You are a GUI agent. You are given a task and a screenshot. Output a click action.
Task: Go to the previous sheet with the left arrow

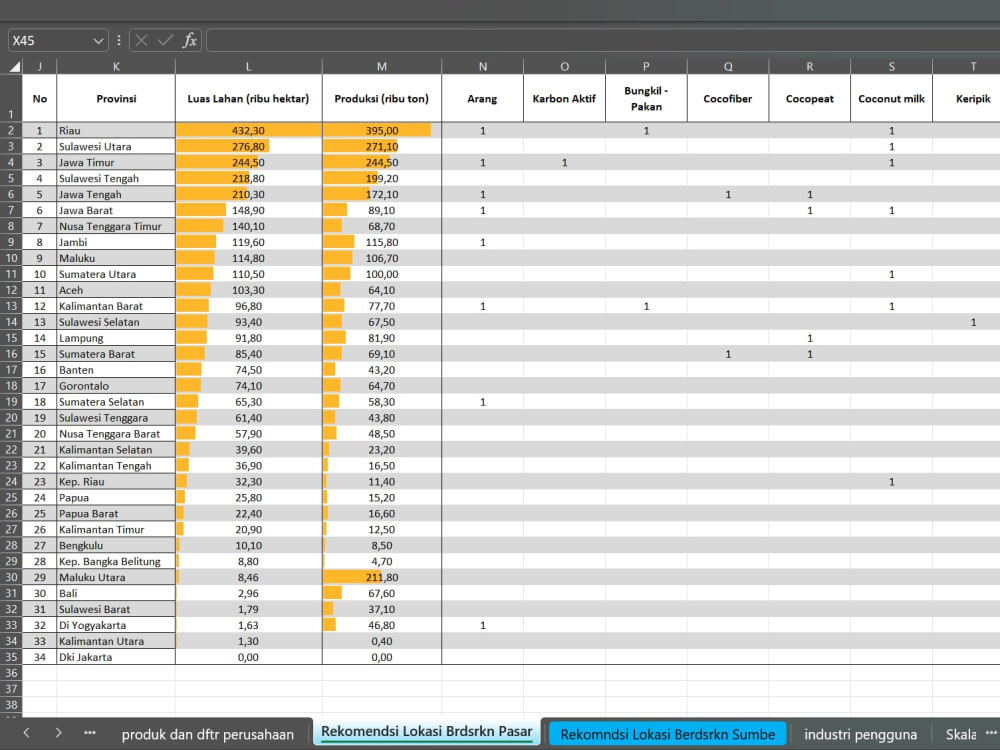coord(26,733)
